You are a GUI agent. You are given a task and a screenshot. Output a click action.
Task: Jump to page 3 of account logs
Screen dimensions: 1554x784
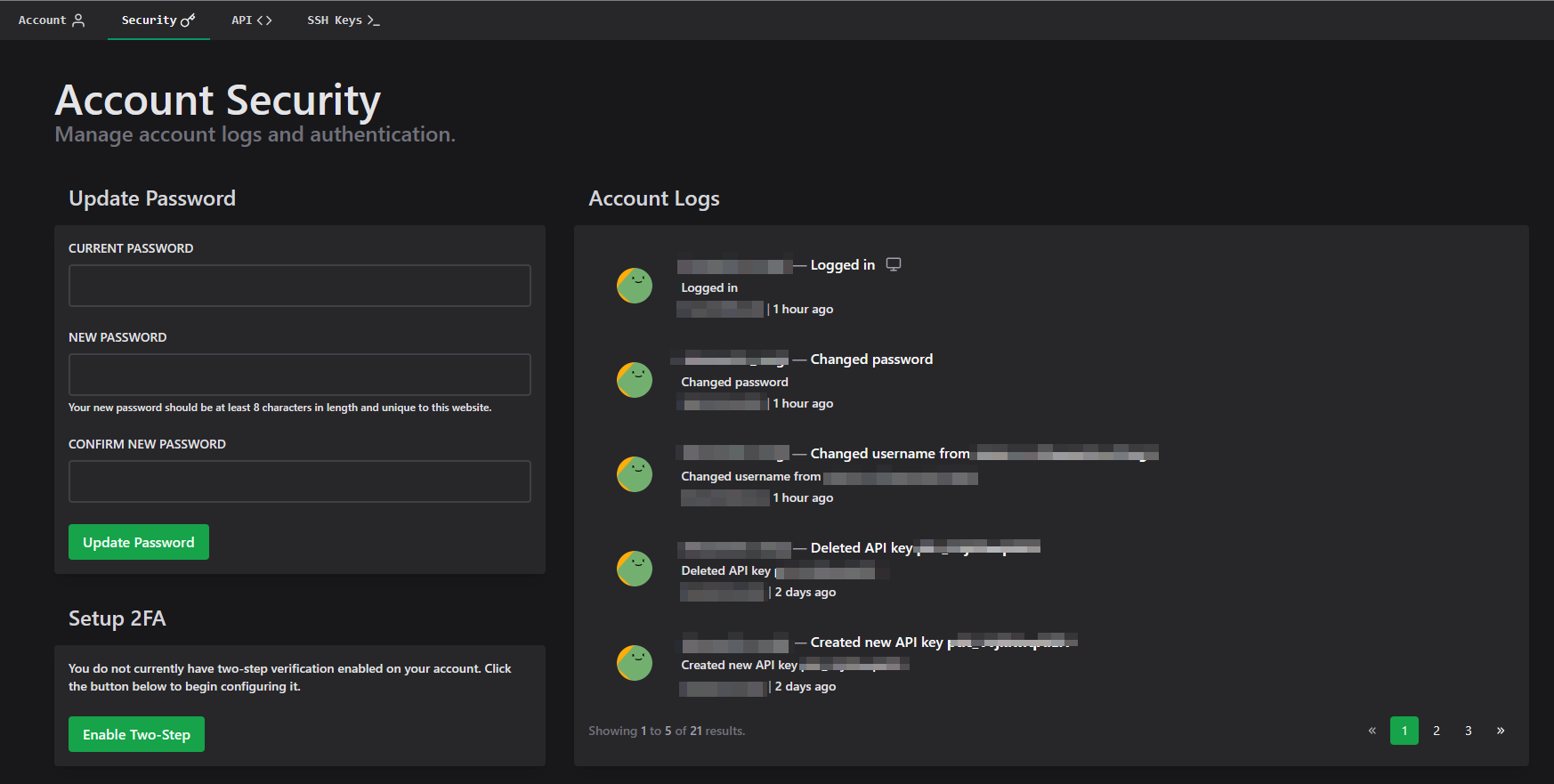click(x=1469, y=731)
